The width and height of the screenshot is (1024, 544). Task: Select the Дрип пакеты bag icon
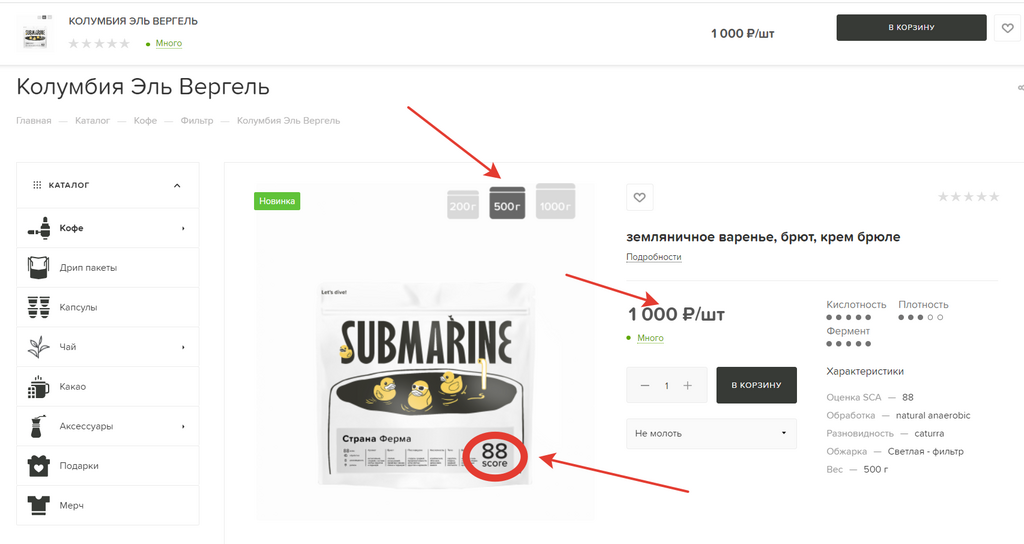39,268
